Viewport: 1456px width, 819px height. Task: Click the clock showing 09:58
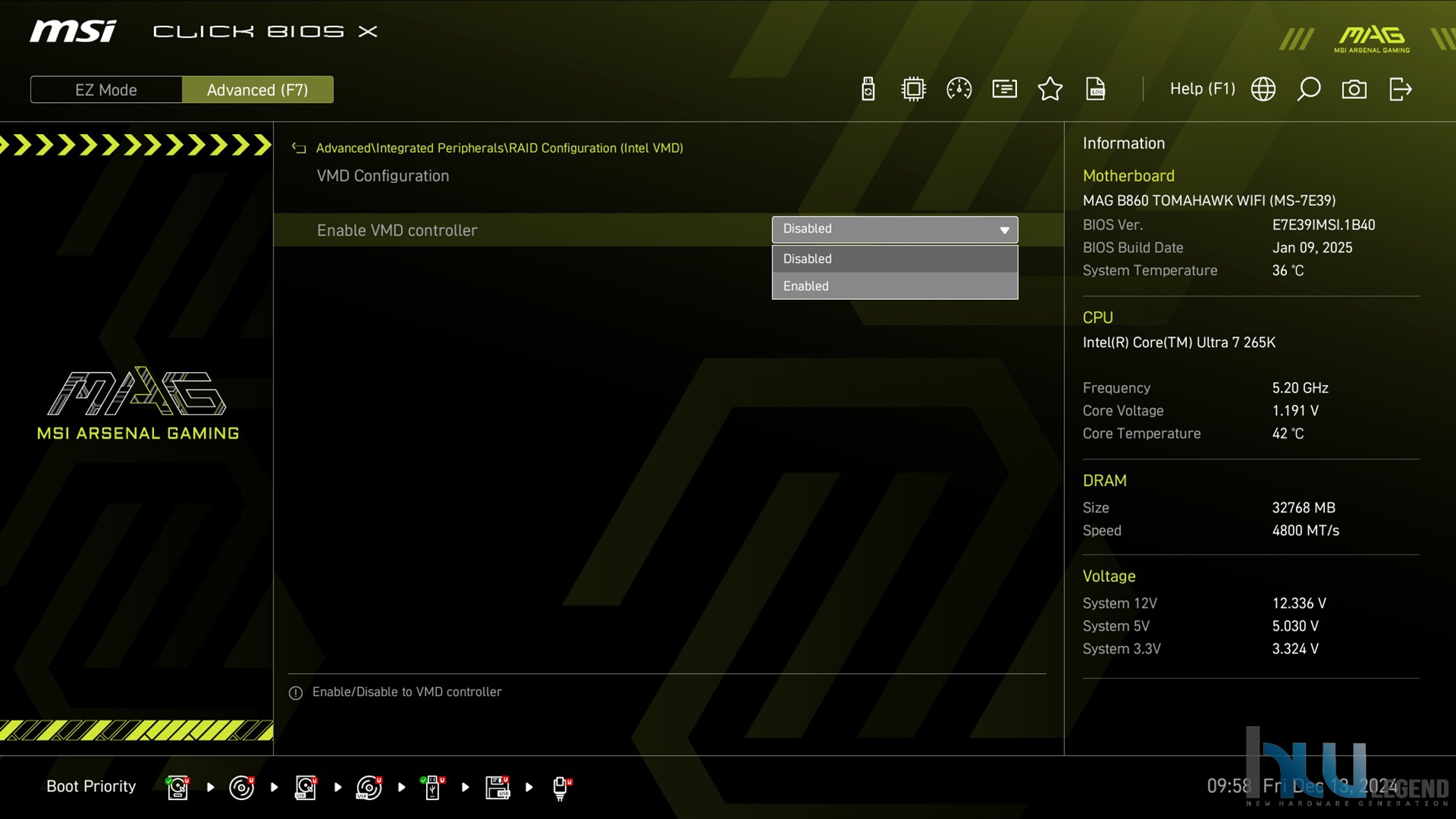[x=1229, y=786]
